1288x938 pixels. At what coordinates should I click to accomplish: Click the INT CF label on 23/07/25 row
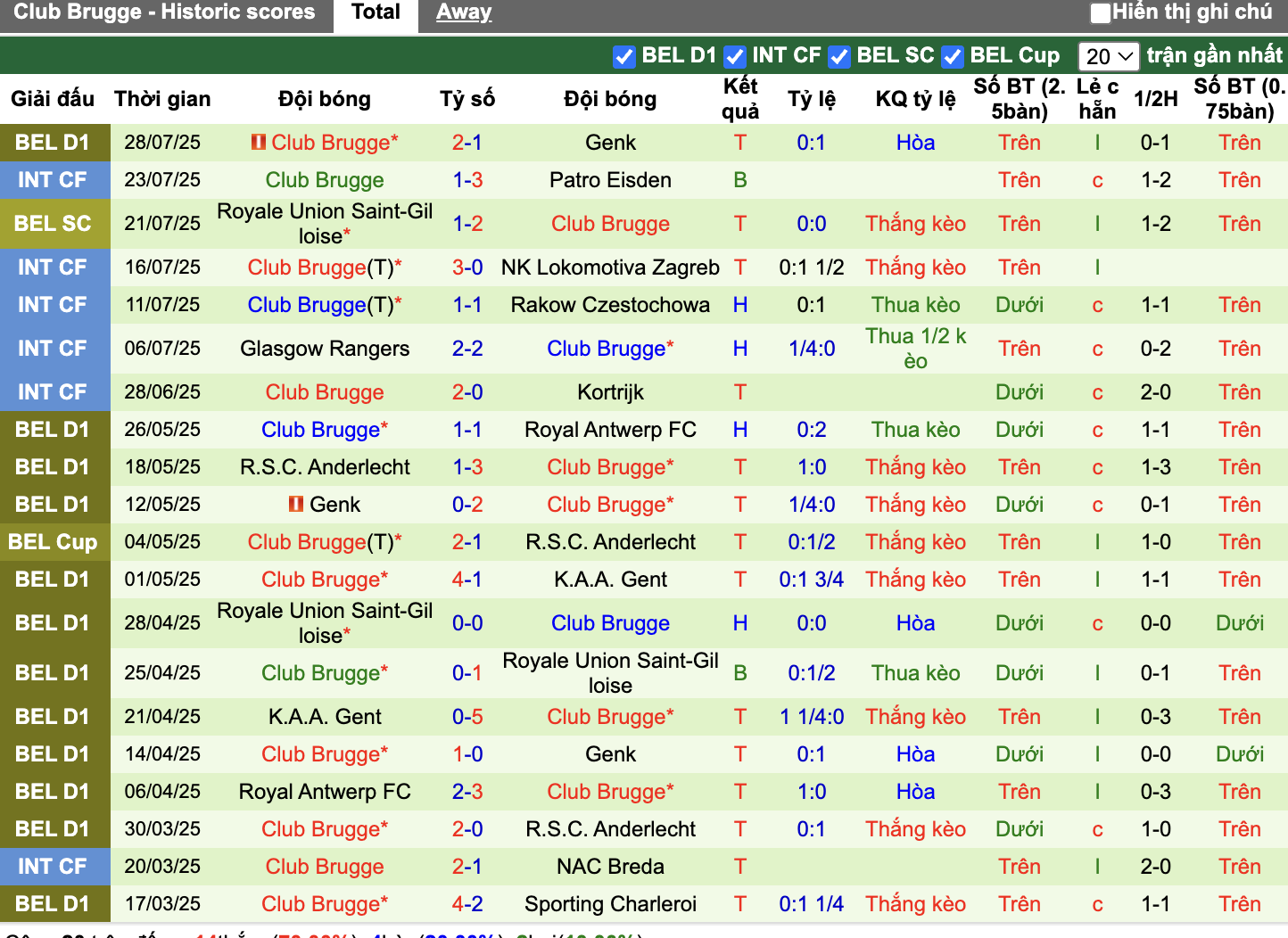[x=53, y=180]
